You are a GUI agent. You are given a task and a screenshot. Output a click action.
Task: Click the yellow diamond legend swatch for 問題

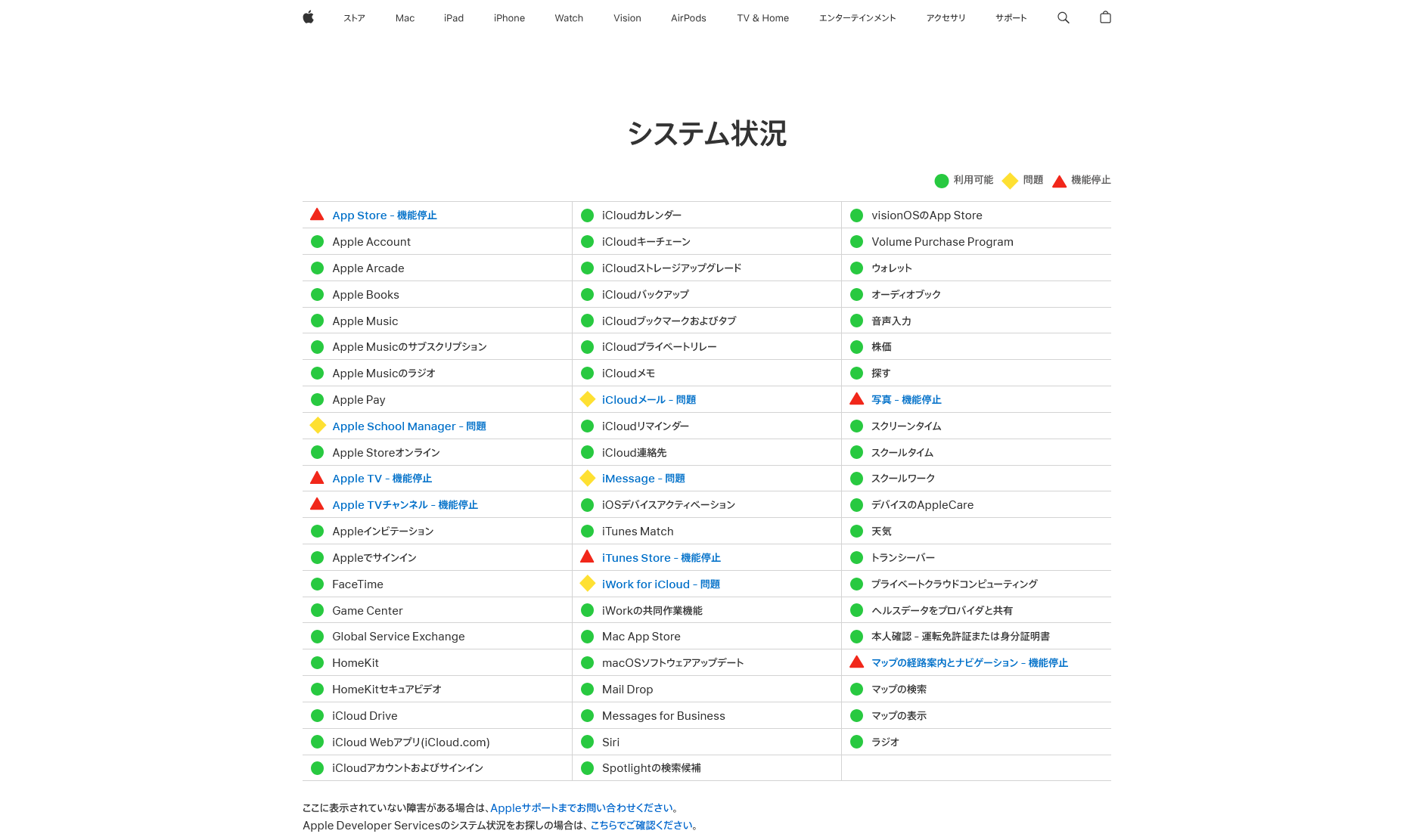point(1010,181)
